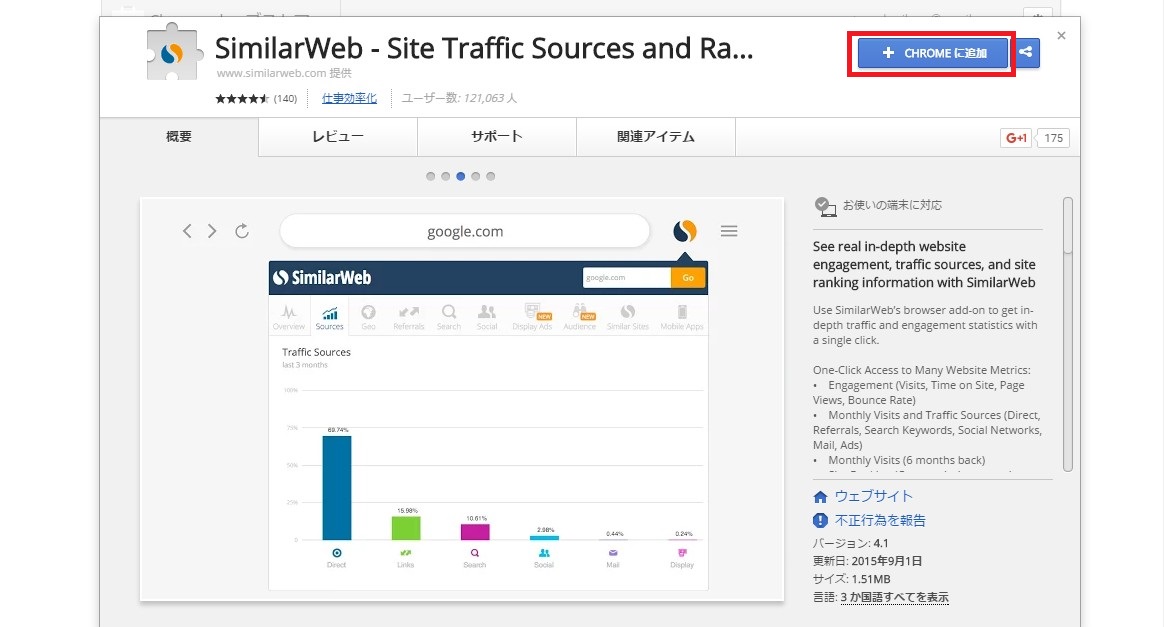Screen dimensions: 1164x627
Task: Click the home icon beside ウェブサイト
Action: tap(820, 496)
